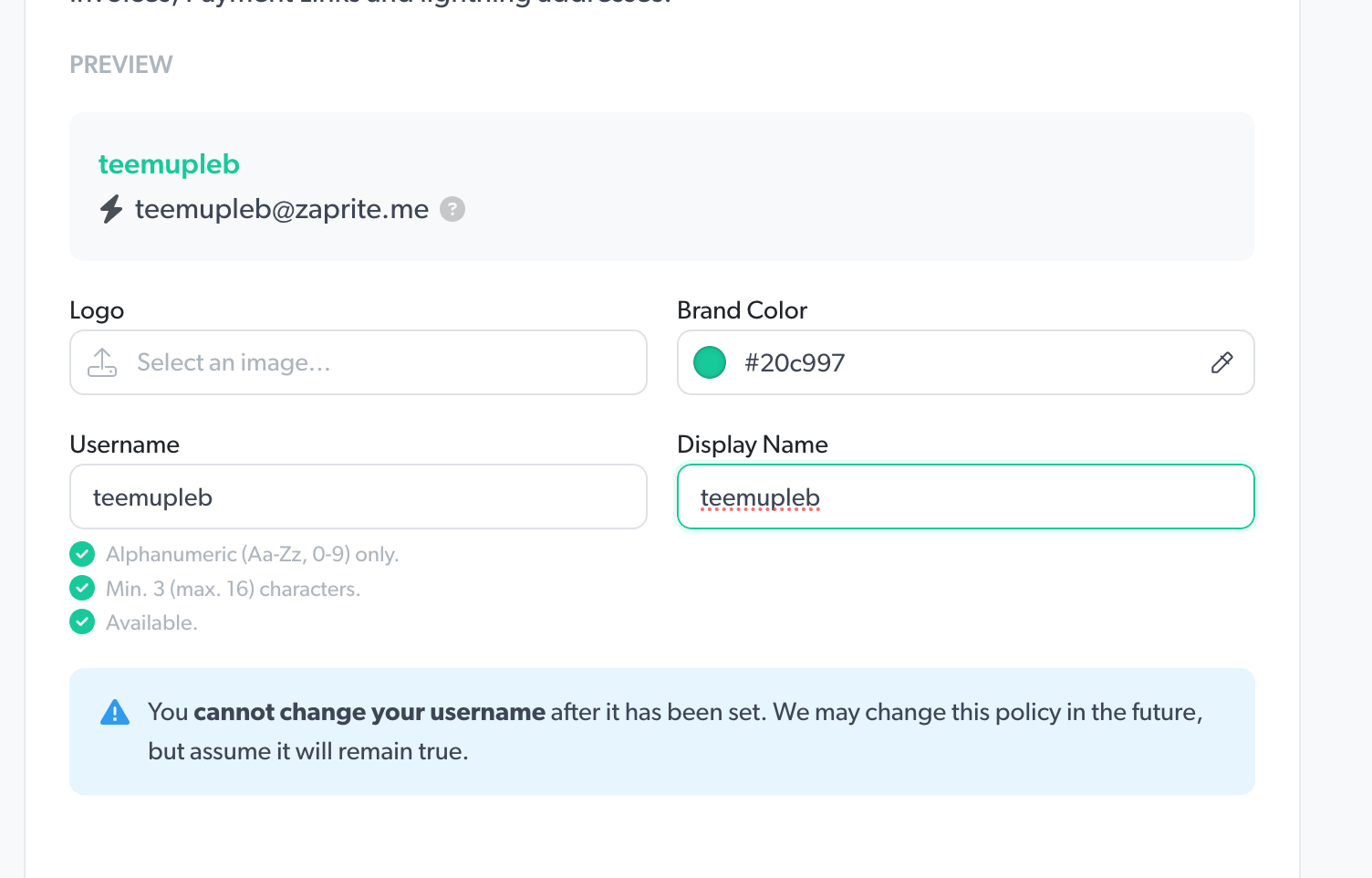Click the green check beside Min. 3 characters
Image resolution: width=1372 pixels, height=878 pixels.
click(x=82, y=589)
